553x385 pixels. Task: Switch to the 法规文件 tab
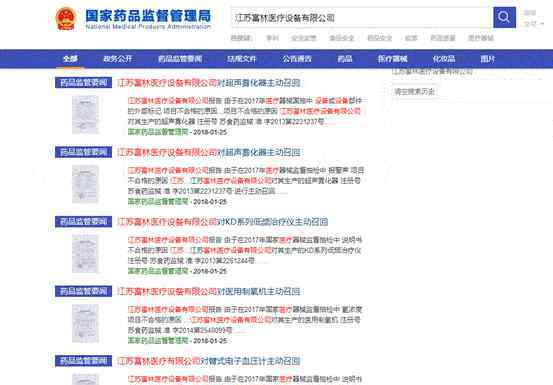tap(242, 59)
